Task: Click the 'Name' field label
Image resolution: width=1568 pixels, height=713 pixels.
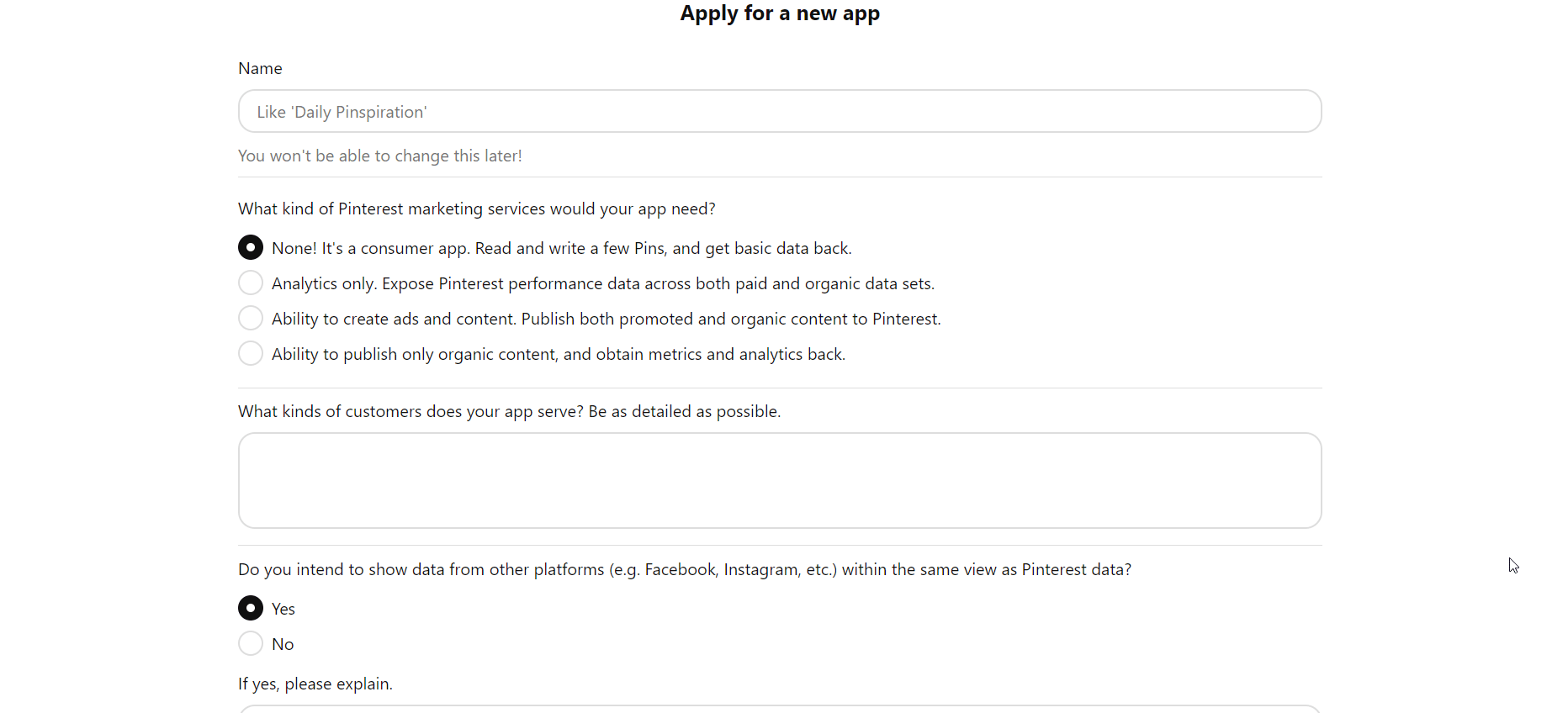Action: click(260, 68)
